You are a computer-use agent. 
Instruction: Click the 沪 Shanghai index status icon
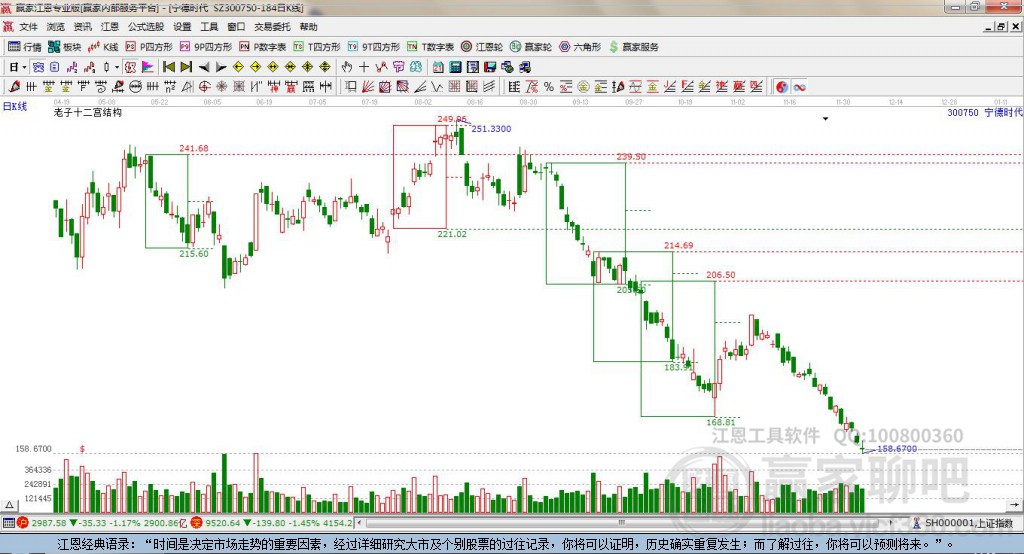pos(23,523)
